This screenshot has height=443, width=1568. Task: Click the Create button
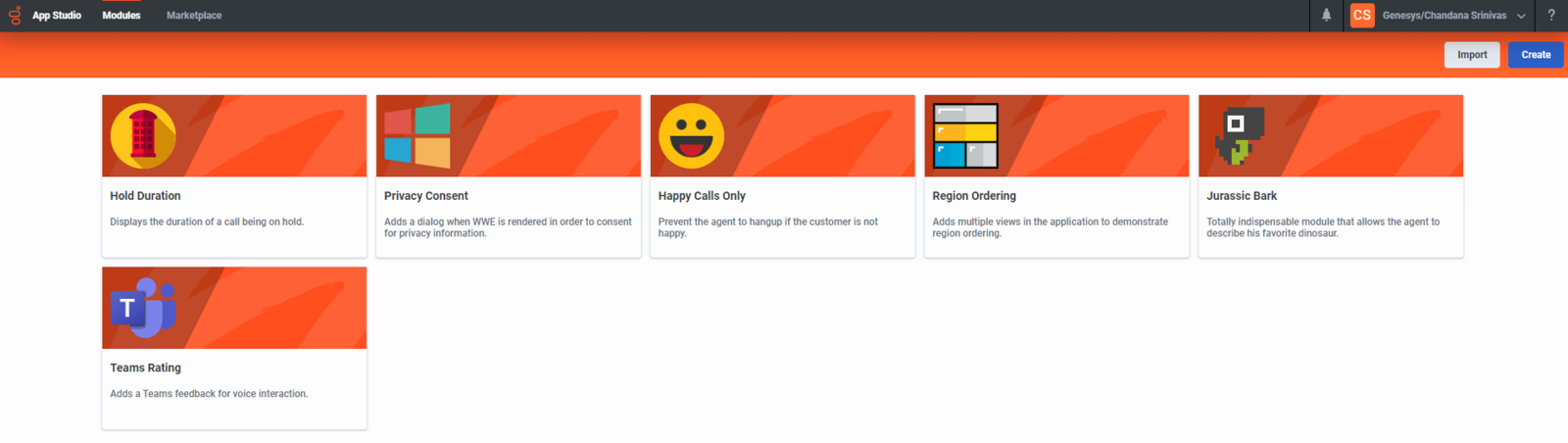(1536, 55)
